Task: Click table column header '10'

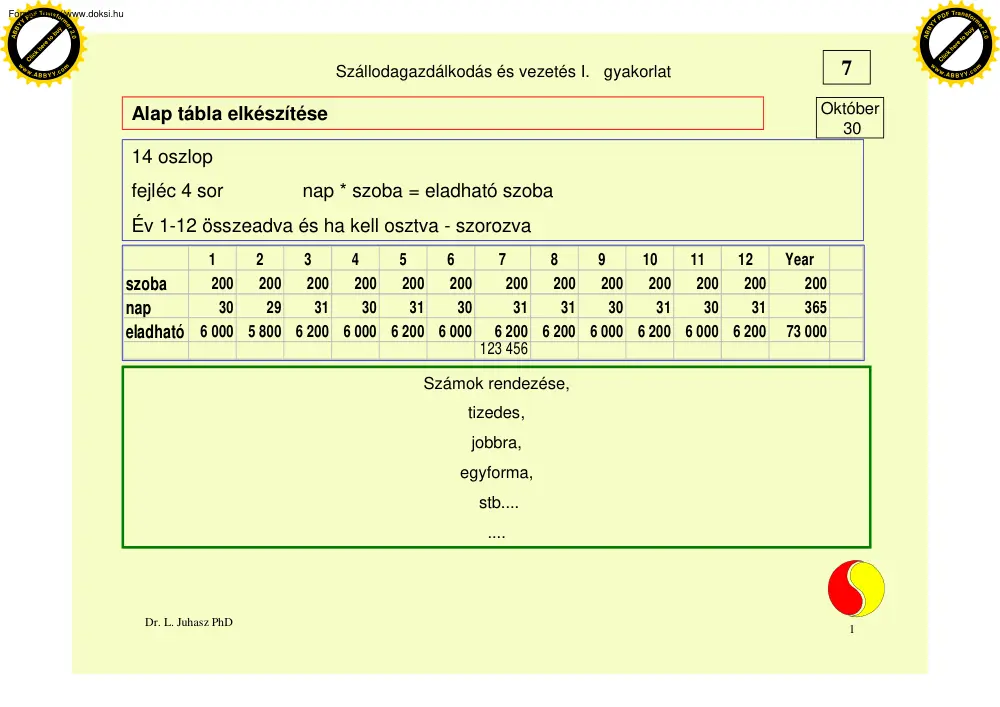Action: [x=649, y=259]
